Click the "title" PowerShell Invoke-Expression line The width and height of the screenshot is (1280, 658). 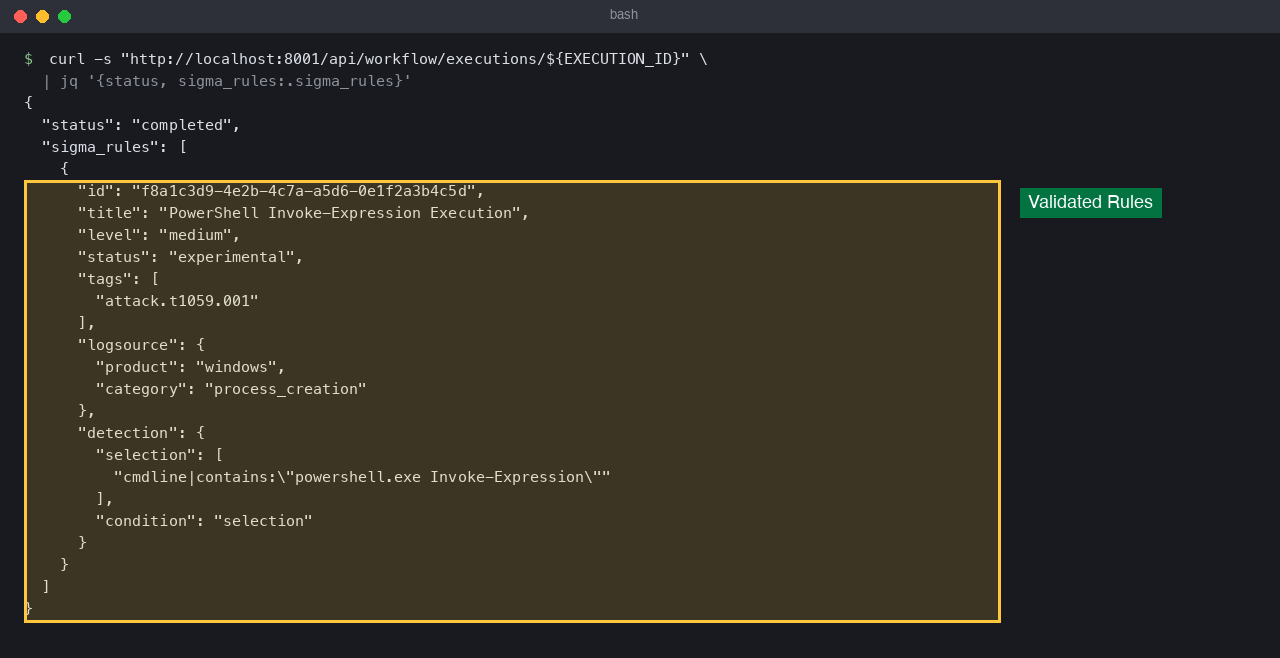[x=303, y=213]
